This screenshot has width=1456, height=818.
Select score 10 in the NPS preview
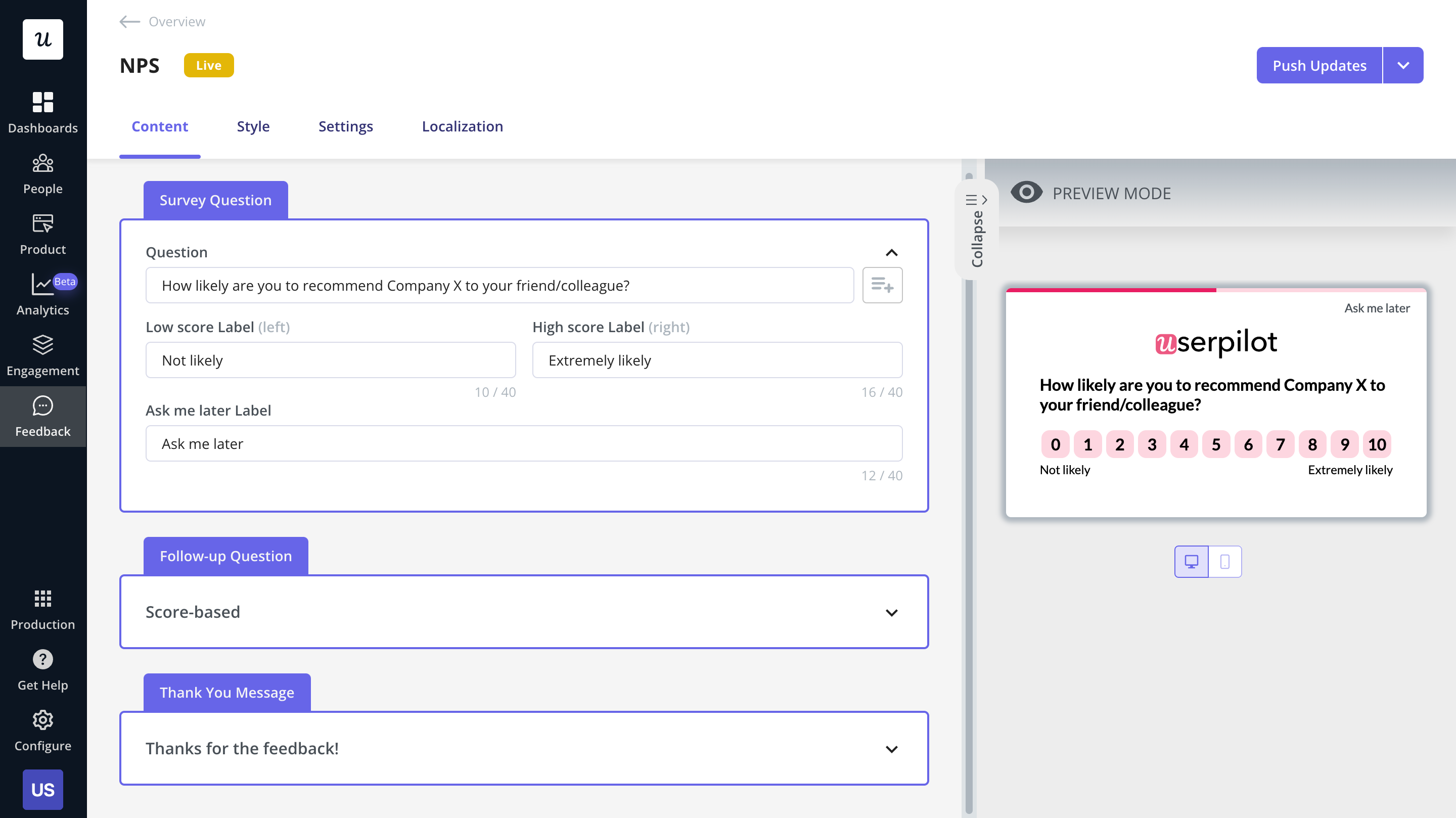[x=1378, y=444]
